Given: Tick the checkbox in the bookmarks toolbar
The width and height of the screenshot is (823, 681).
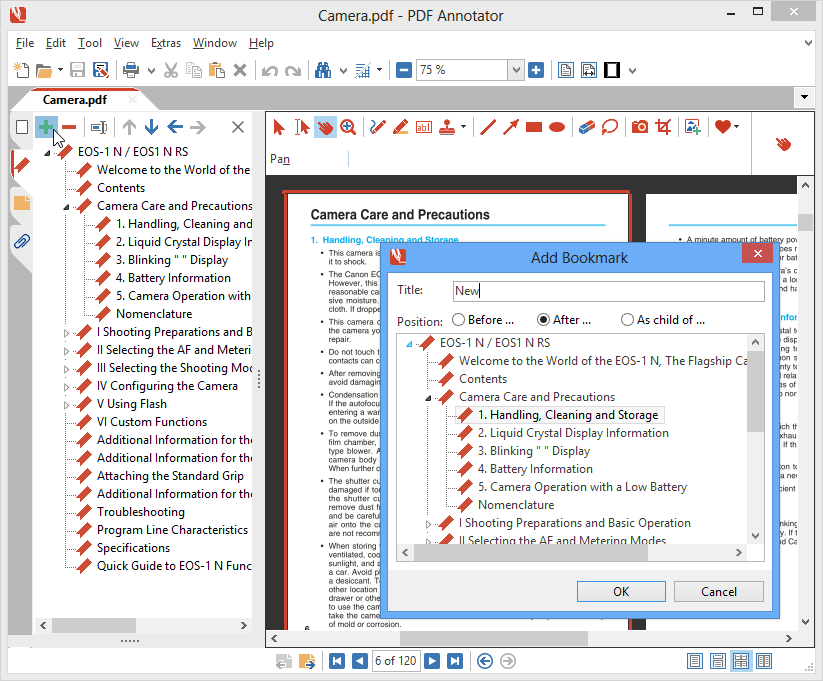Looking at the screenshot, I should (22, 127).
